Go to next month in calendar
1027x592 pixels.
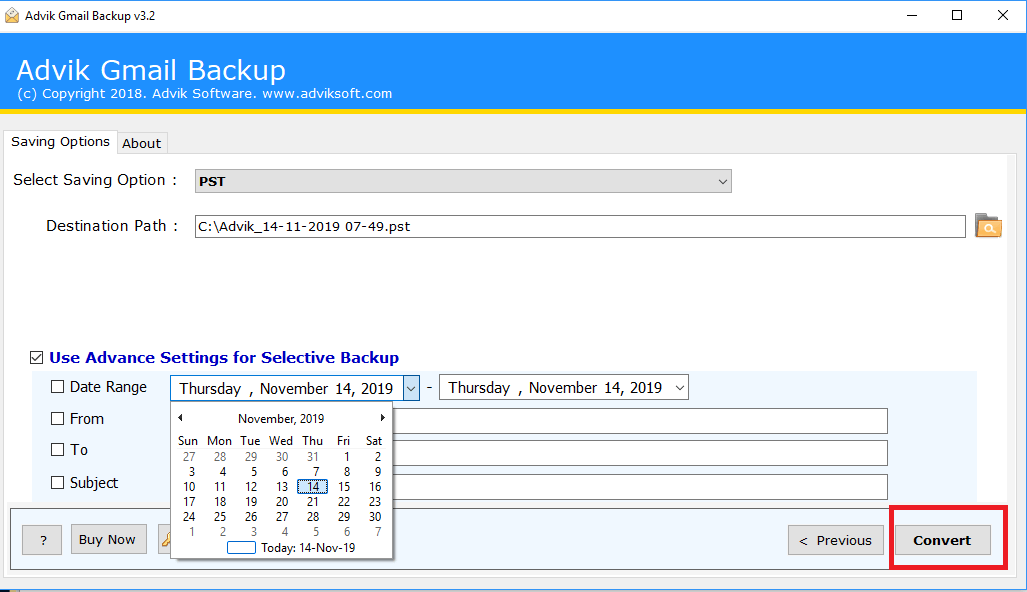383,418
